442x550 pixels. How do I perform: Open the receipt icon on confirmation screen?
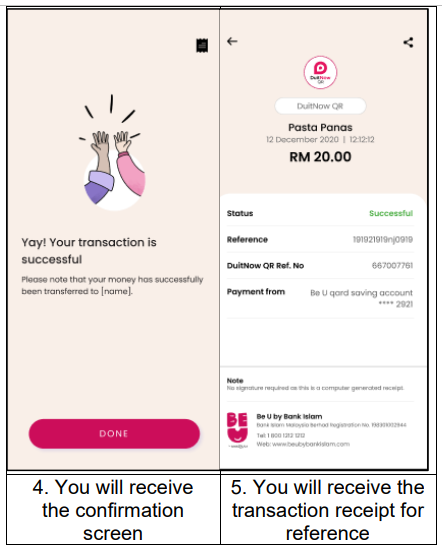202,46
